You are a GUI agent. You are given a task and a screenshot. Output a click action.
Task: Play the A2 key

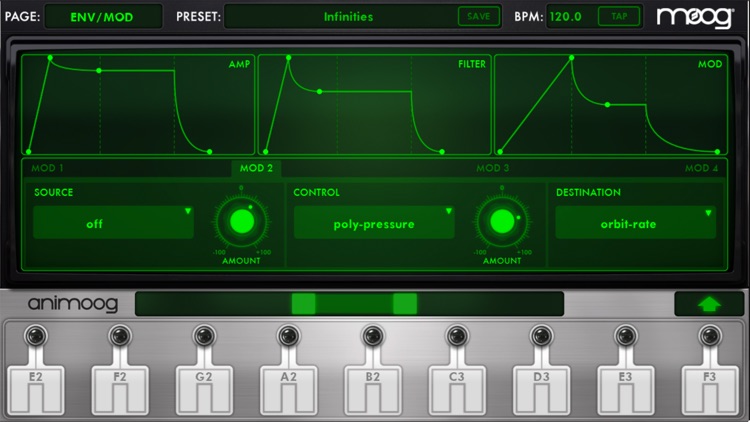[x=288, y=389]
